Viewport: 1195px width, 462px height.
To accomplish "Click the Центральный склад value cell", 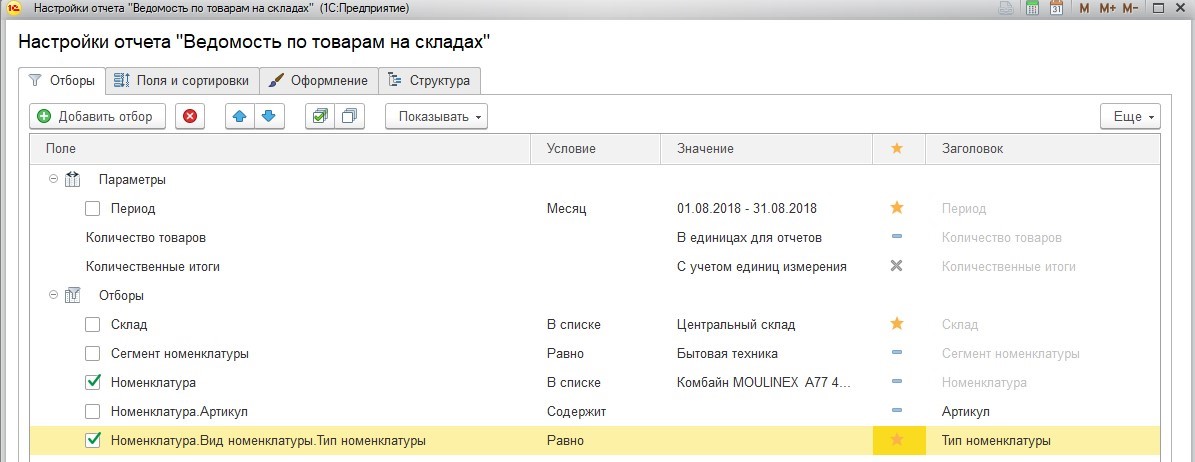I will (766, 325).
